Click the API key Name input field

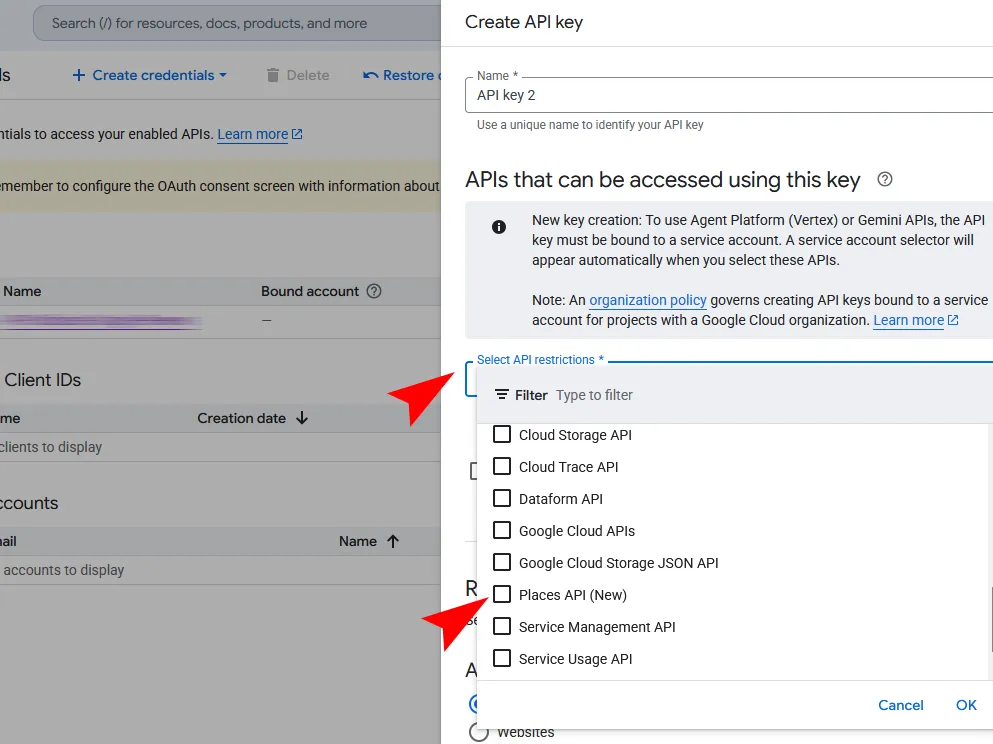729,95
